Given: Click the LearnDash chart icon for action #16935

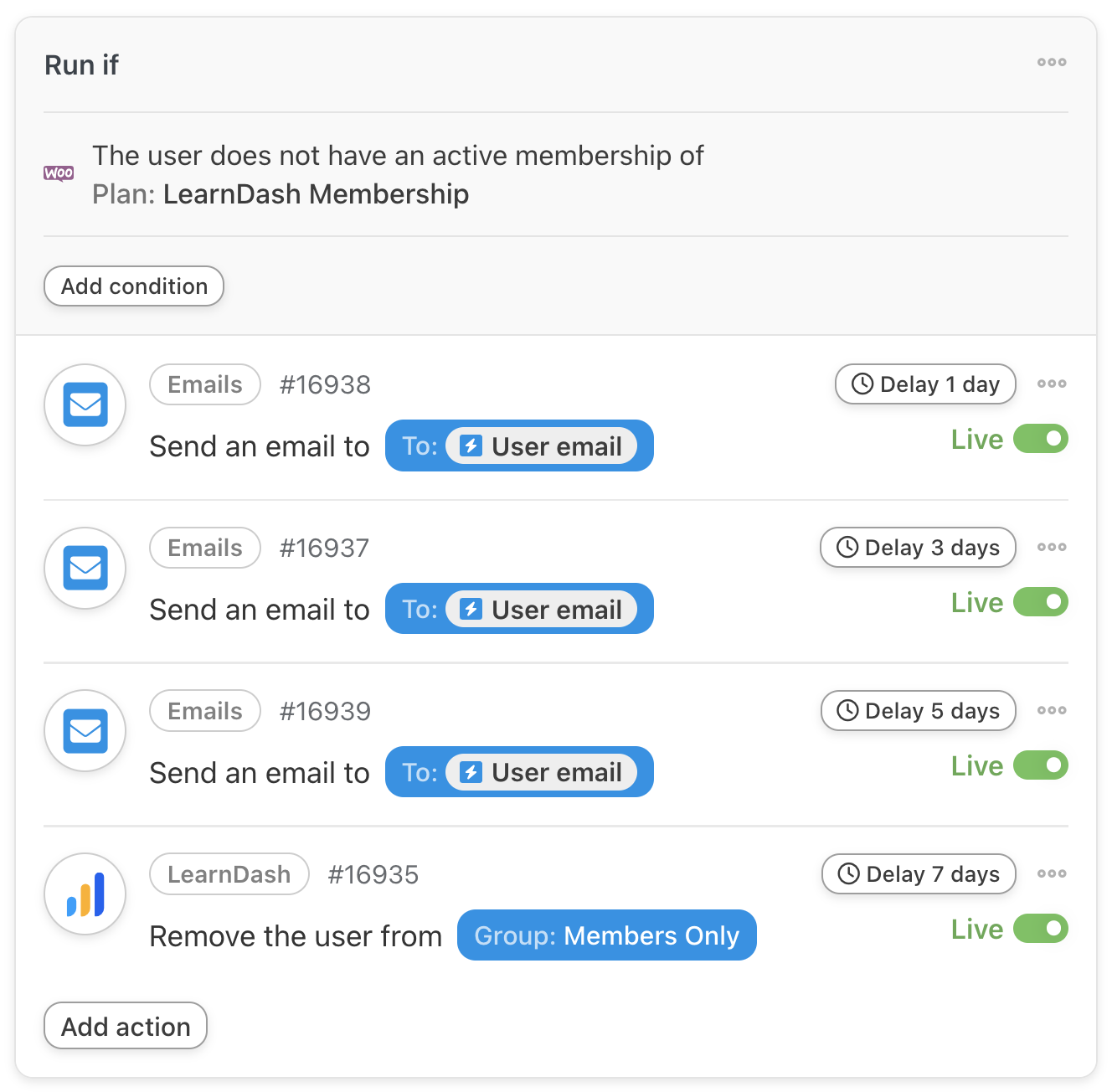Looking at the screenshot, I should (85, 894).
